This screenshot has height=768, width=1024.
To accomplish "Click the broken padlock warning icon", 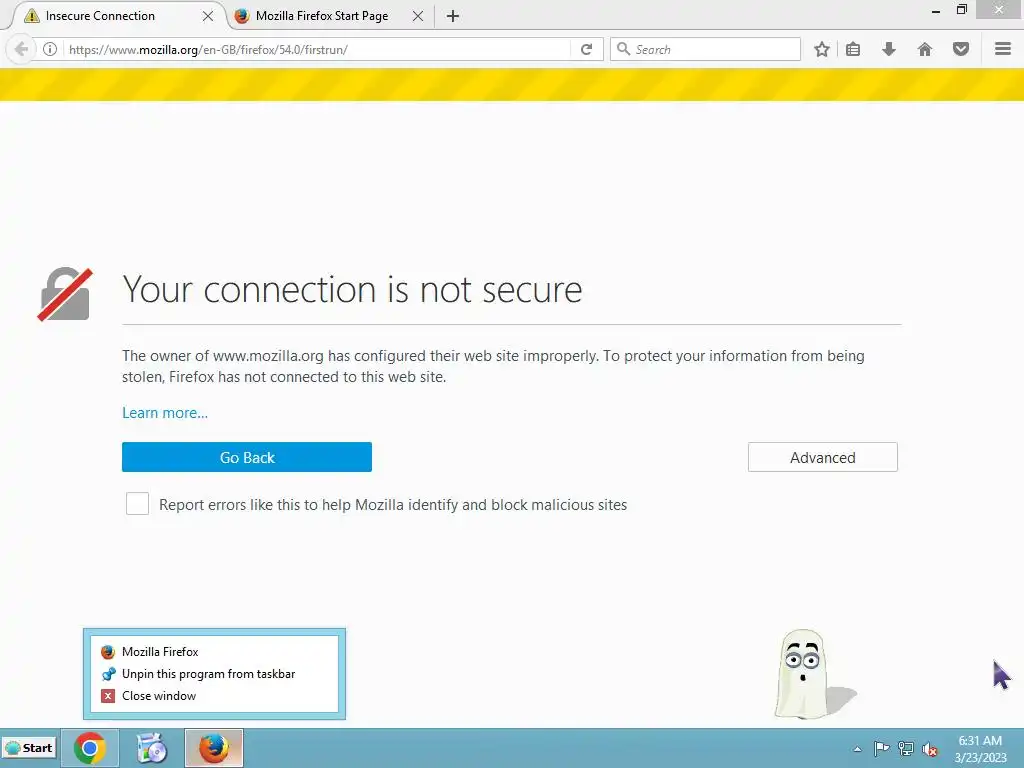I will click(x=65, y=295).
